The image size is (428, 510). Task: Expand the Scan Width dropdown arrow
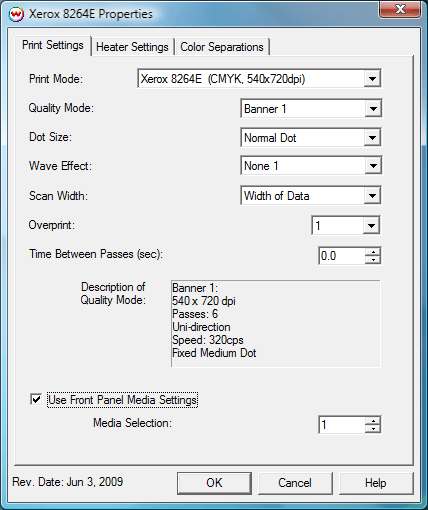point(372,196)
